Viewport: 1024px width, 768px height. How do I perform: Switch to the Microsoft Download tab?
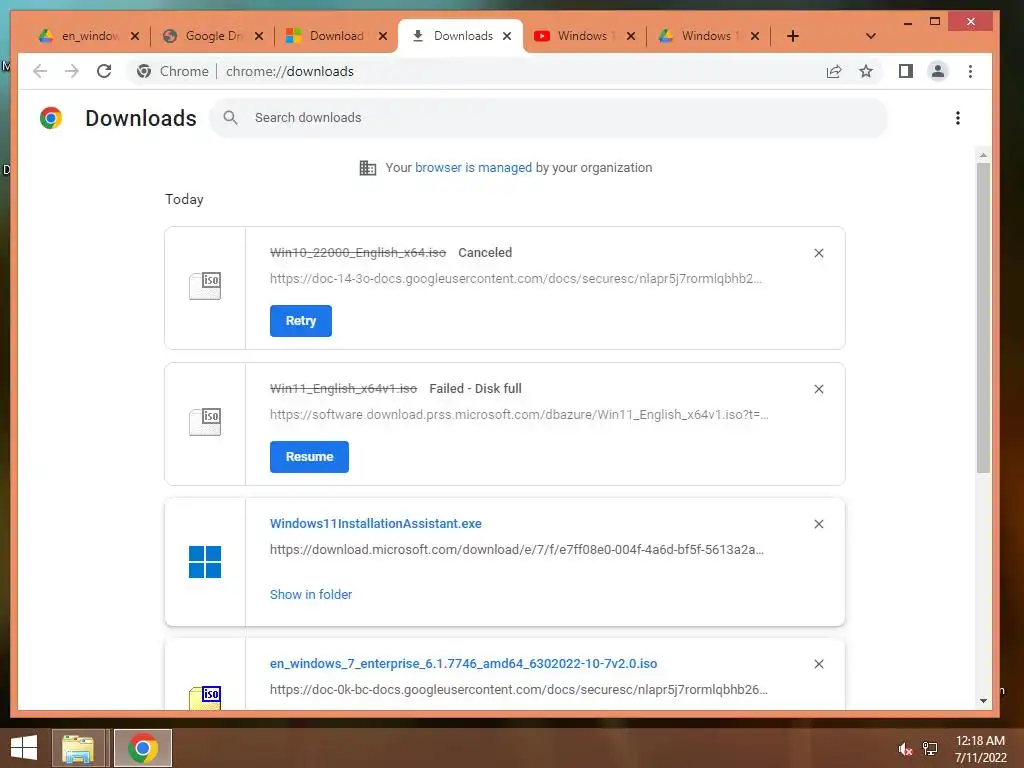(338, 36)
